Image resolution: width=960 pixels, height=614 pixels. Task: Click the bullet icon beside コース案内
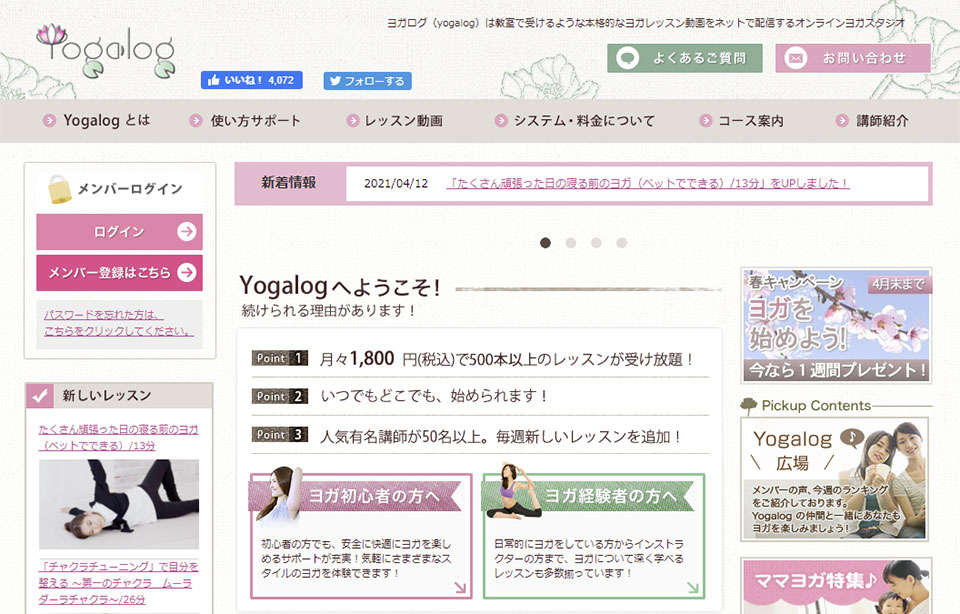tap(706, 121)
